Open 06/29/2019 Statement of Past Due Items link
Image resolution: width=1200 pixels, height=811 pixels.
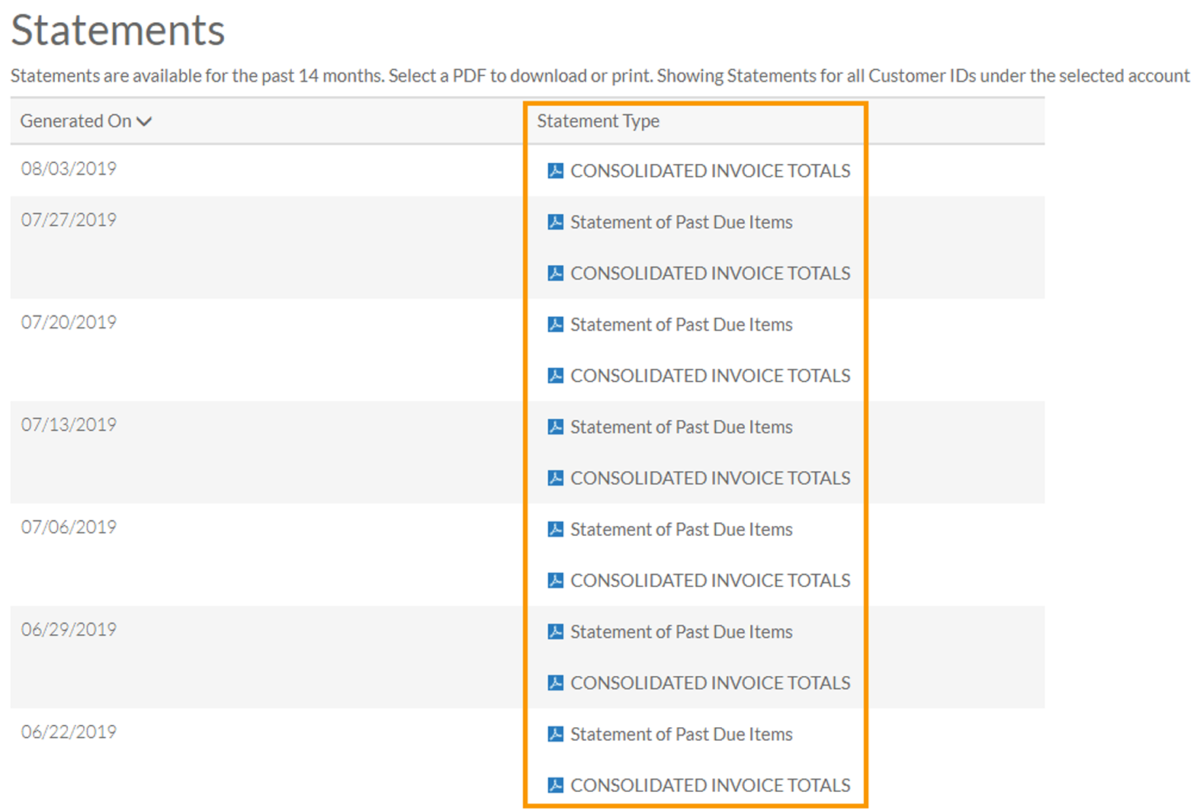(x=681, y=632)
